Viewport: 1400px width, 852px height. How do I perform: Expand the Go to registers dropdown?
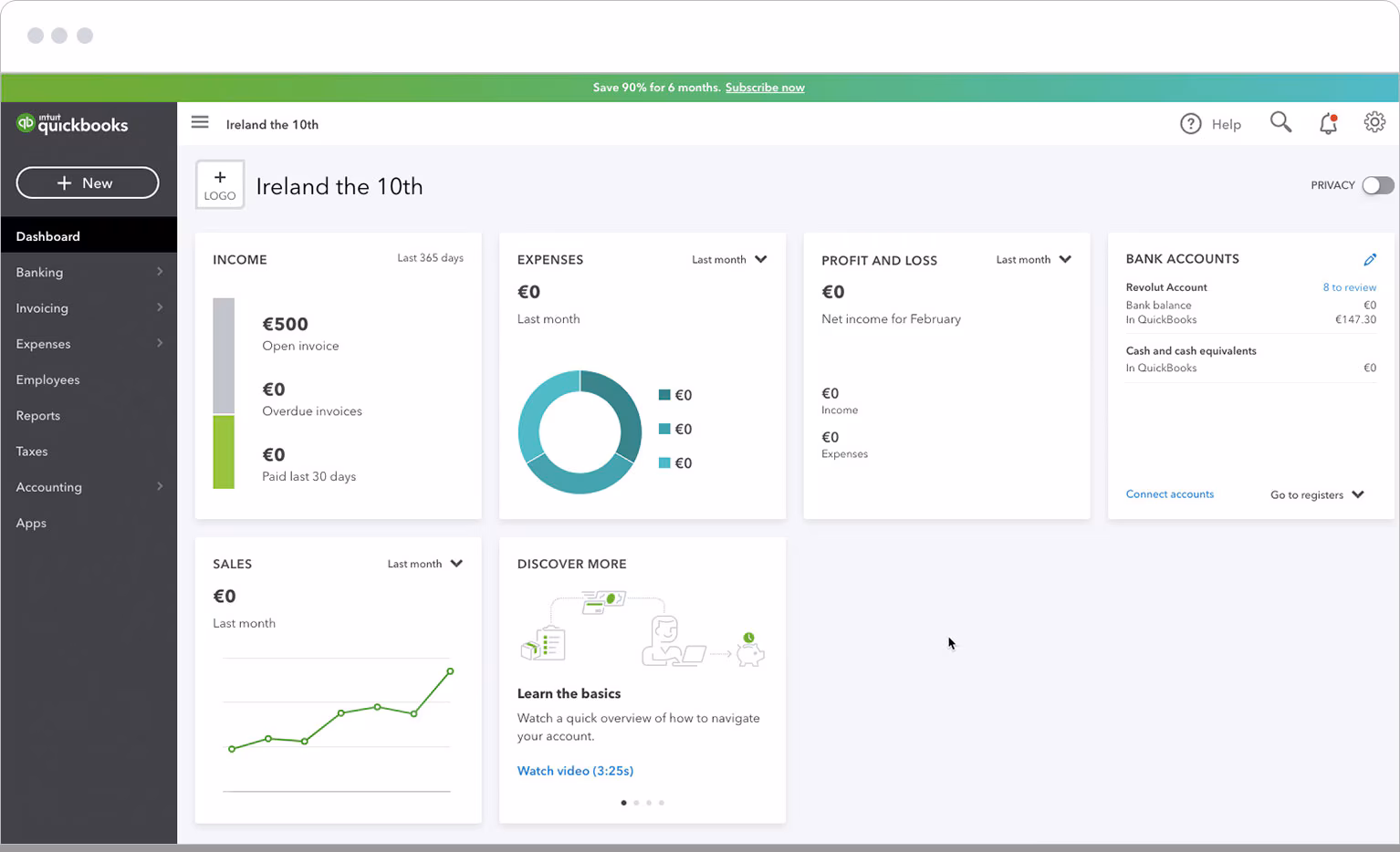click(1317, 495)
